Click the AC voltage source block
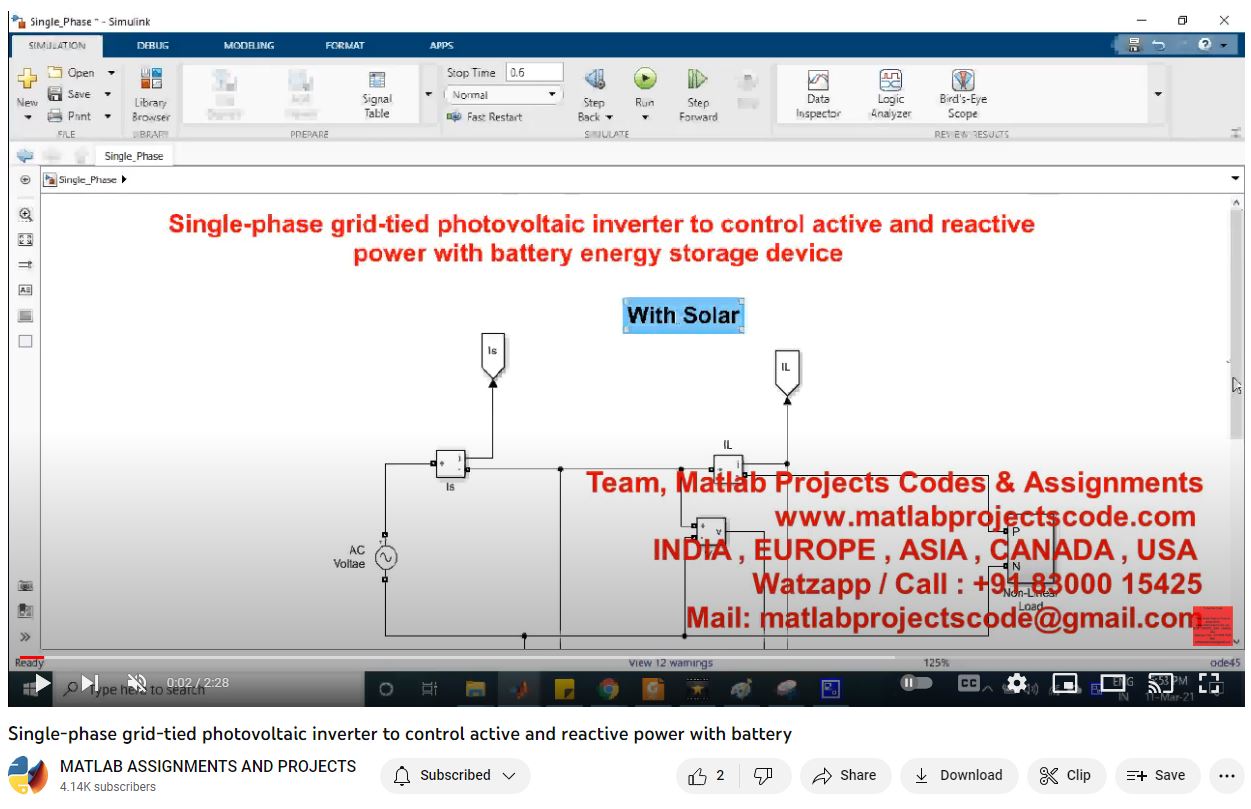The width and height of the screenshot is (1251, 809). pos(385,557)
